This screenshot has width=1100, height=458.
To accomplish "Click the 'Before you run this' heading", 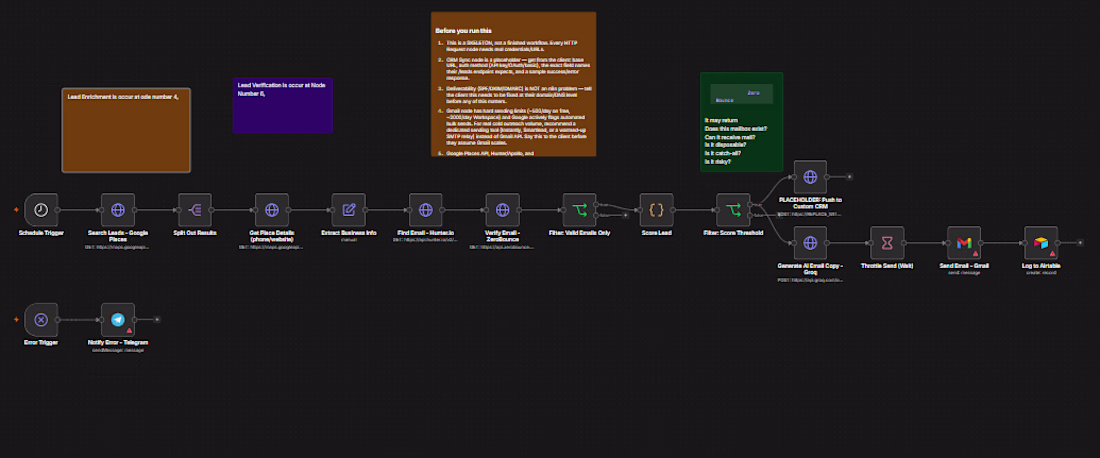I will (463, 31).
